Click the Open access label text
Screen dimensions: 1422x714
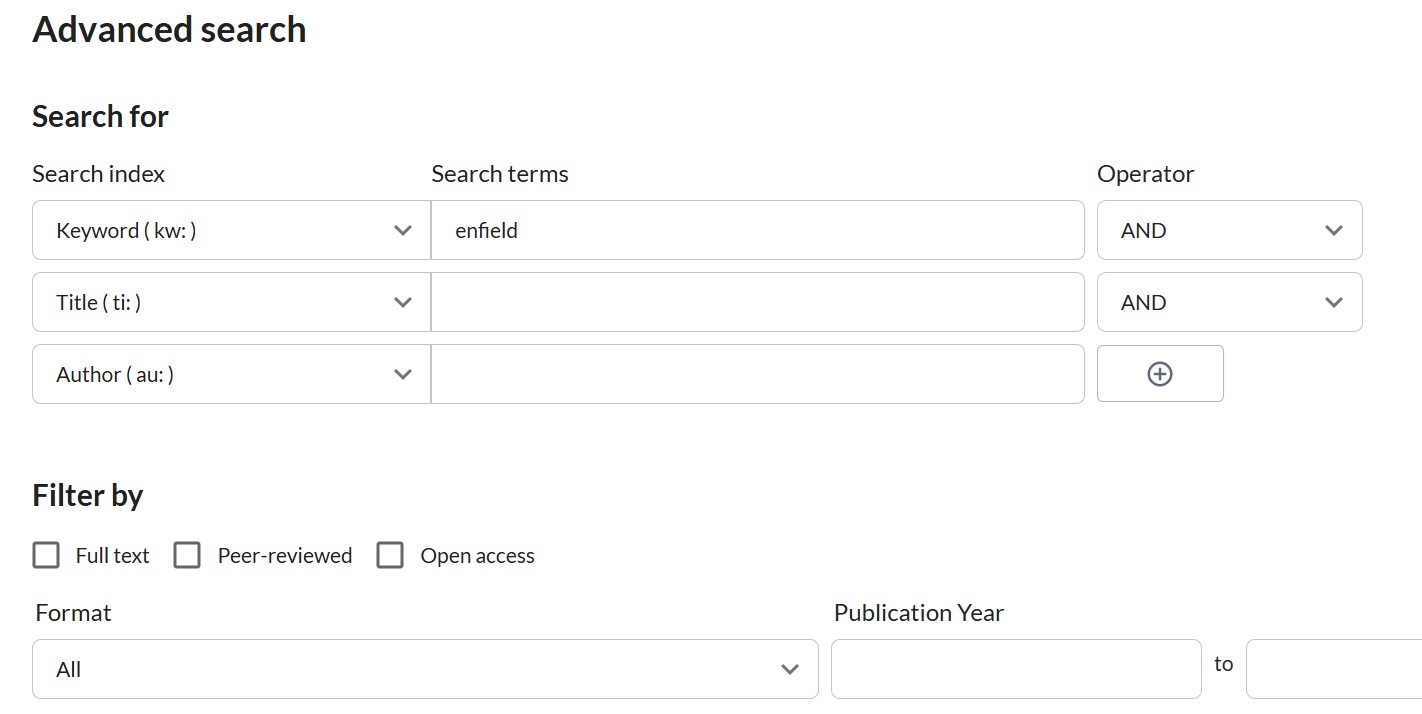(x=477, y=556)
